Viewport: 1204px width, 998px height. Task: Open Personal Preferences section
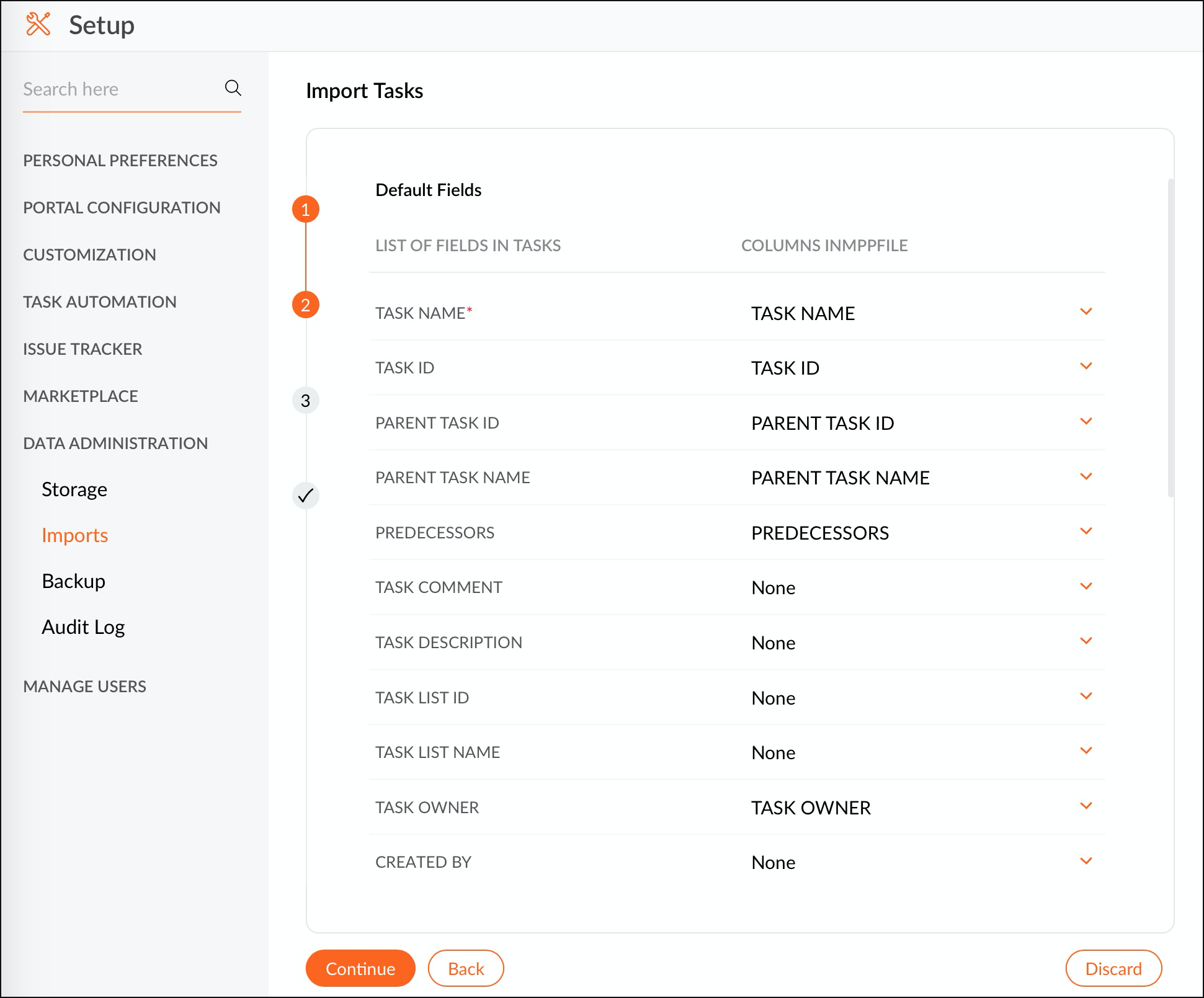[120, 161]
